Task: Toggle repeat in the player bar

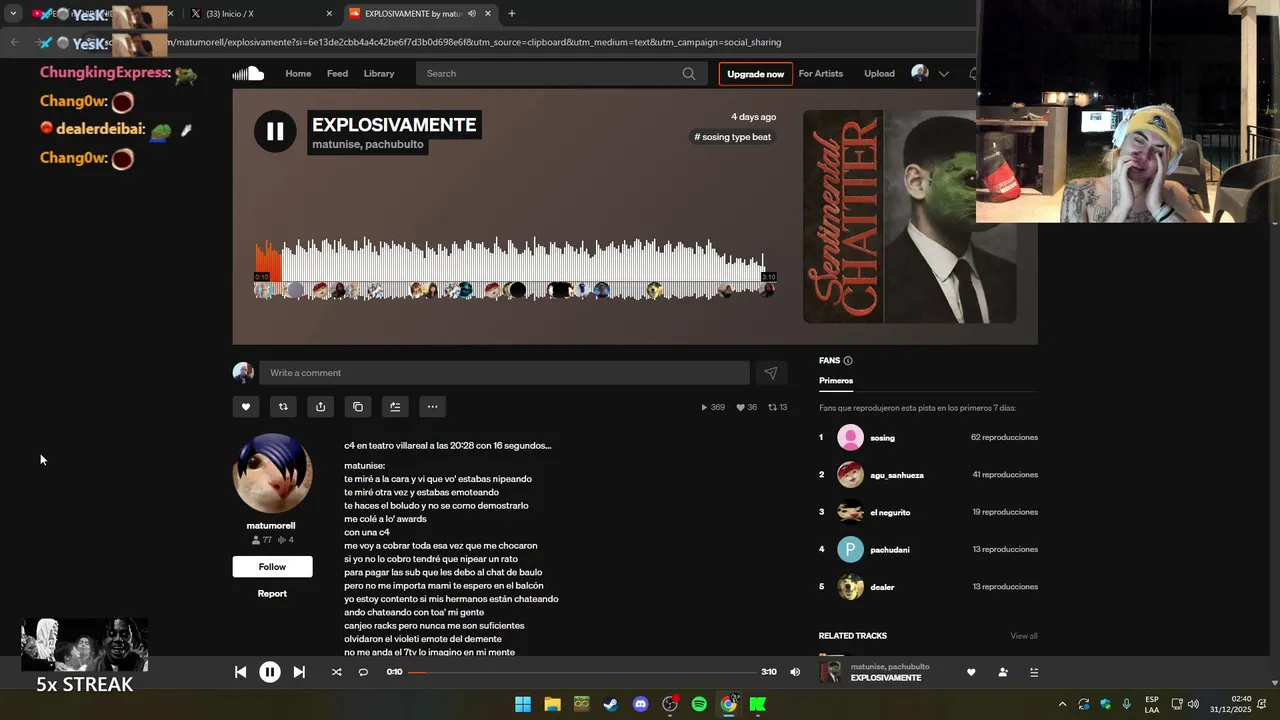Action: (x=363, y=672)
